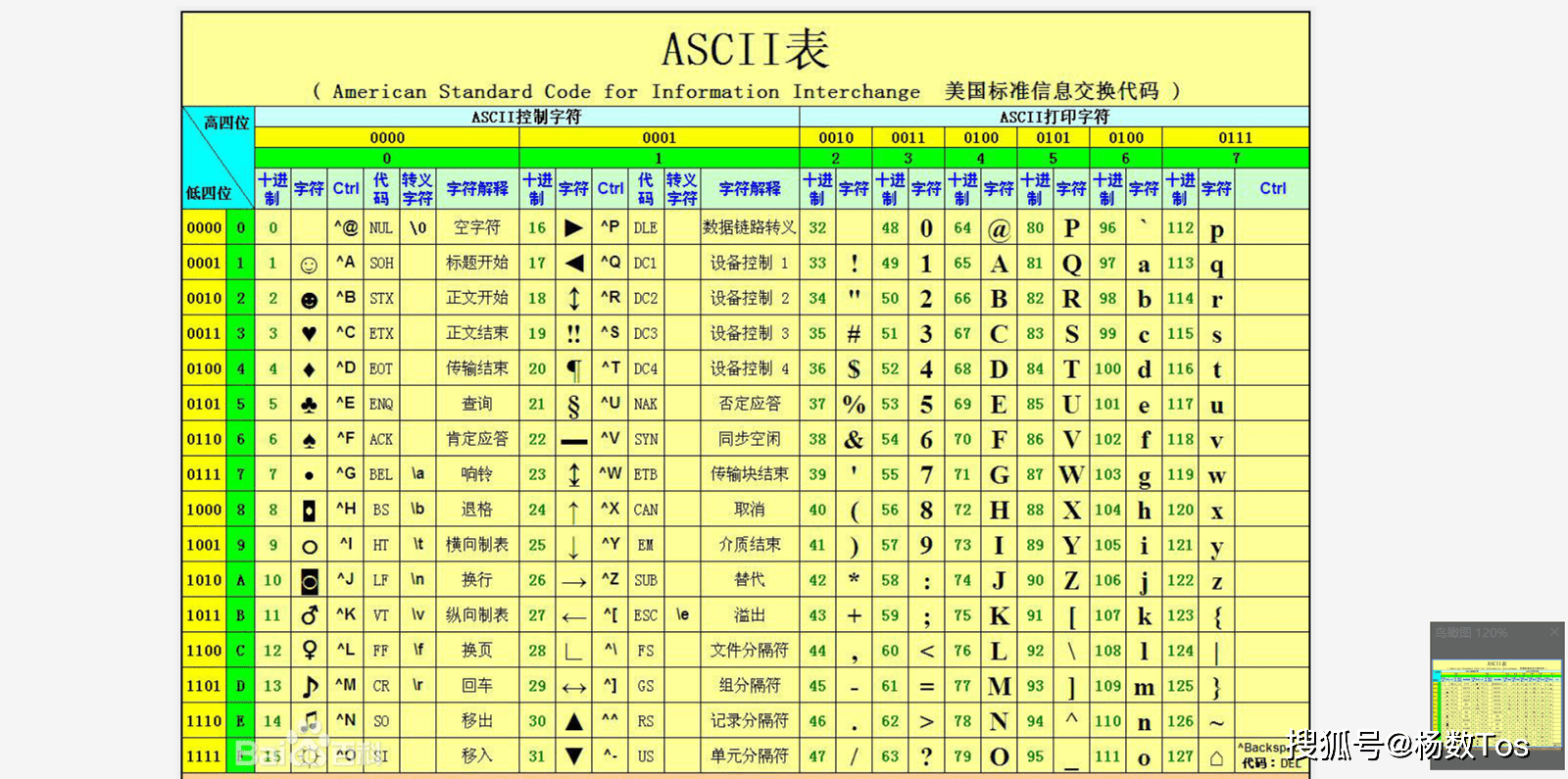Click the '记录分隔符' description cell
The width and height of the screenshot is (1568, 779).
point(750,721)
